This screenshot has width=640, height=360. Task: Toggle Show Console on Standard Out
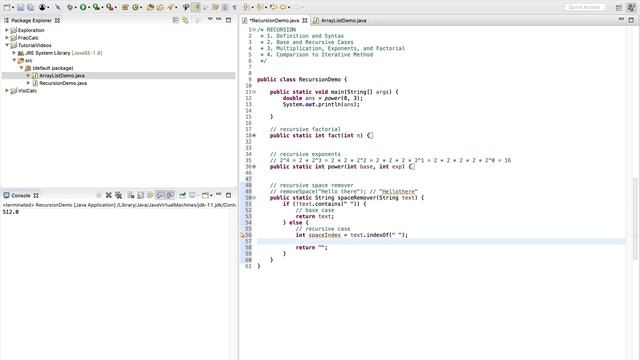tap(160, 195)
